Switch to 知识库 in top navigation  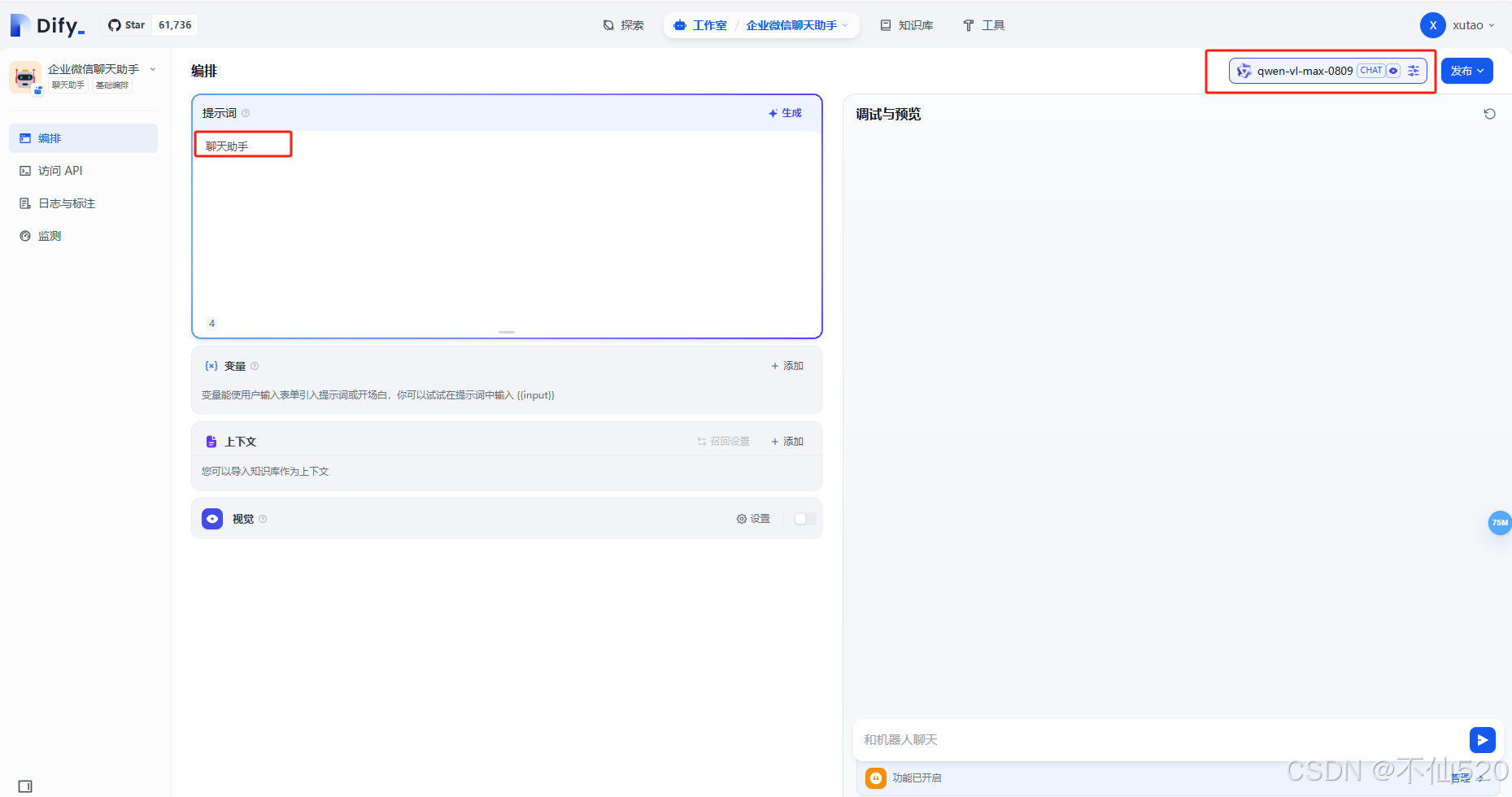point(915,25)
